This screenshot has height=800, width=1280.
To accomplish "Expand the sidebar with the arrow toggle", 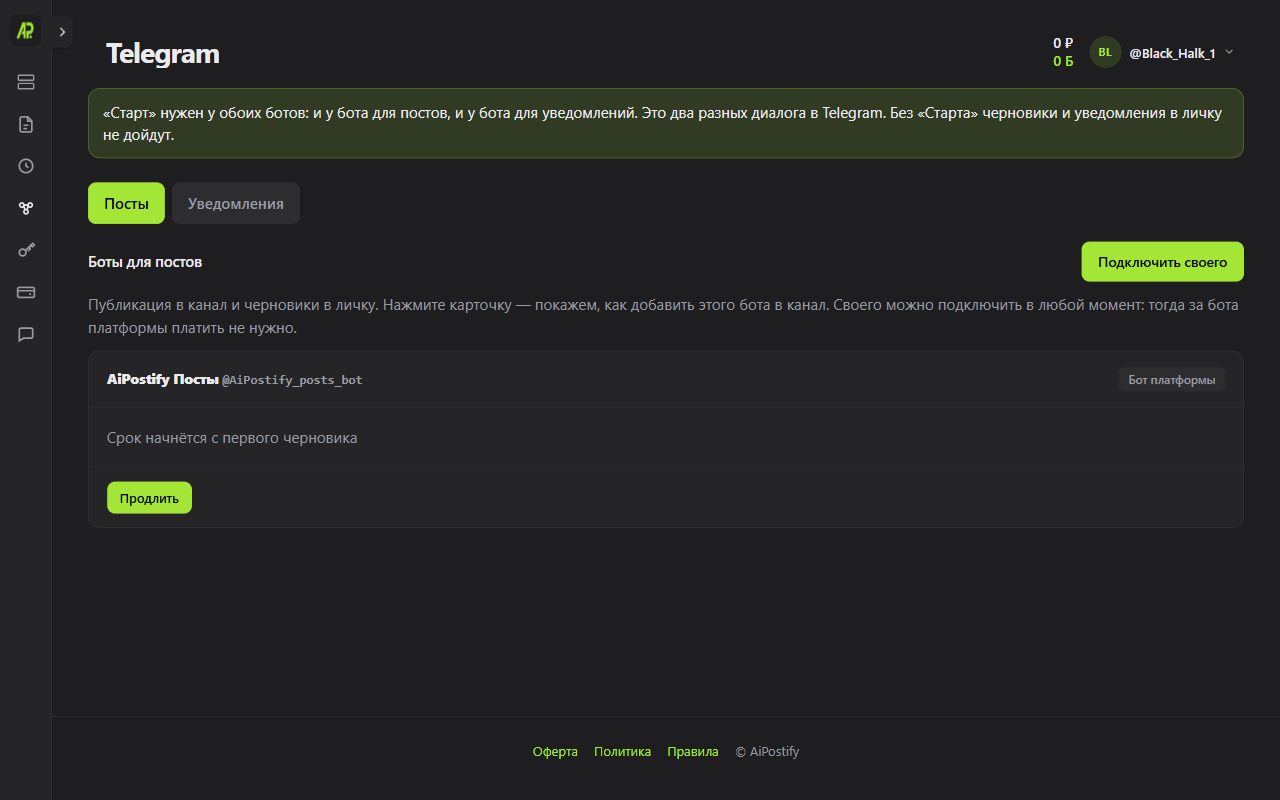I will click(63, 32).
